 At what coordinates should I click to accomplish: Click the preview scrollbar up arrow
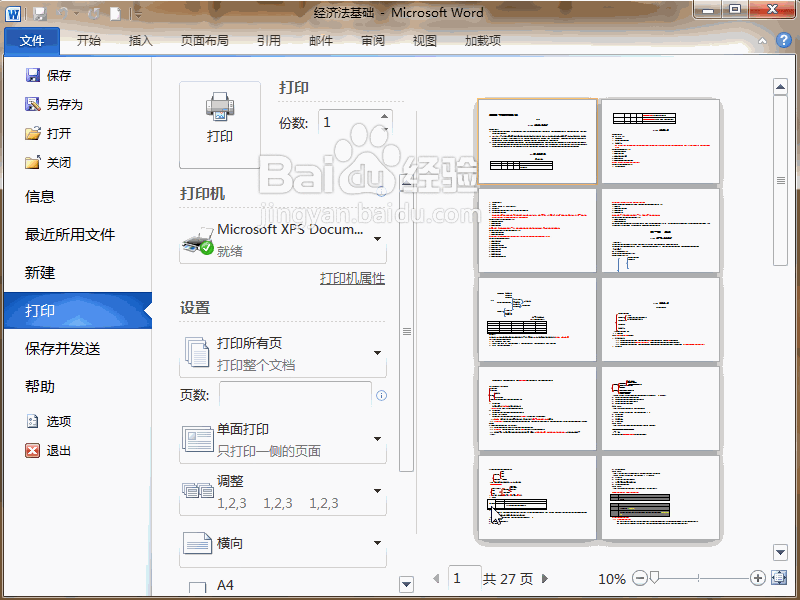tap(780, 87)
